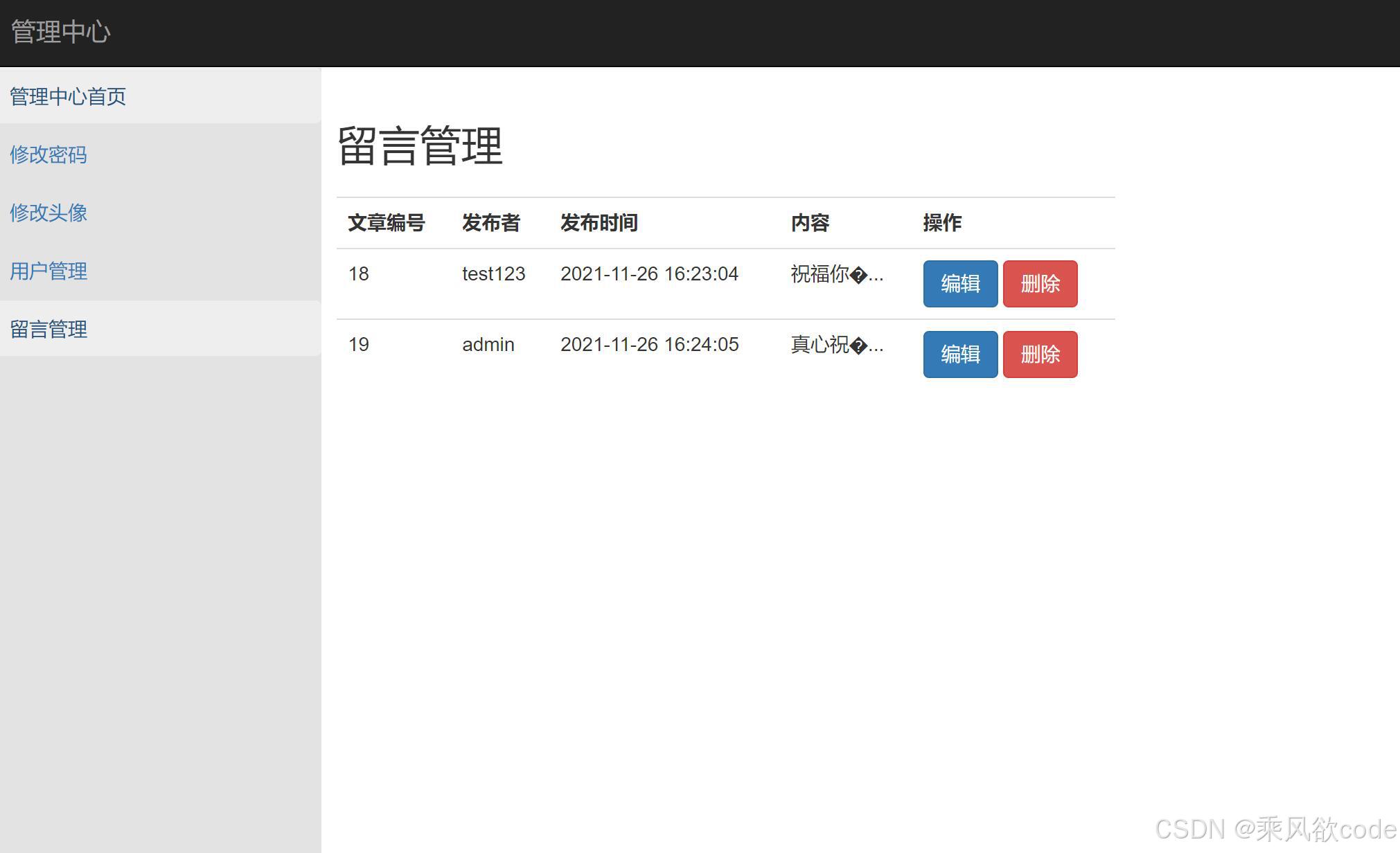Open 管理中心首页 in the sidebar
1400x853 pixels.
pyautogui.click(x=68, y=96)
